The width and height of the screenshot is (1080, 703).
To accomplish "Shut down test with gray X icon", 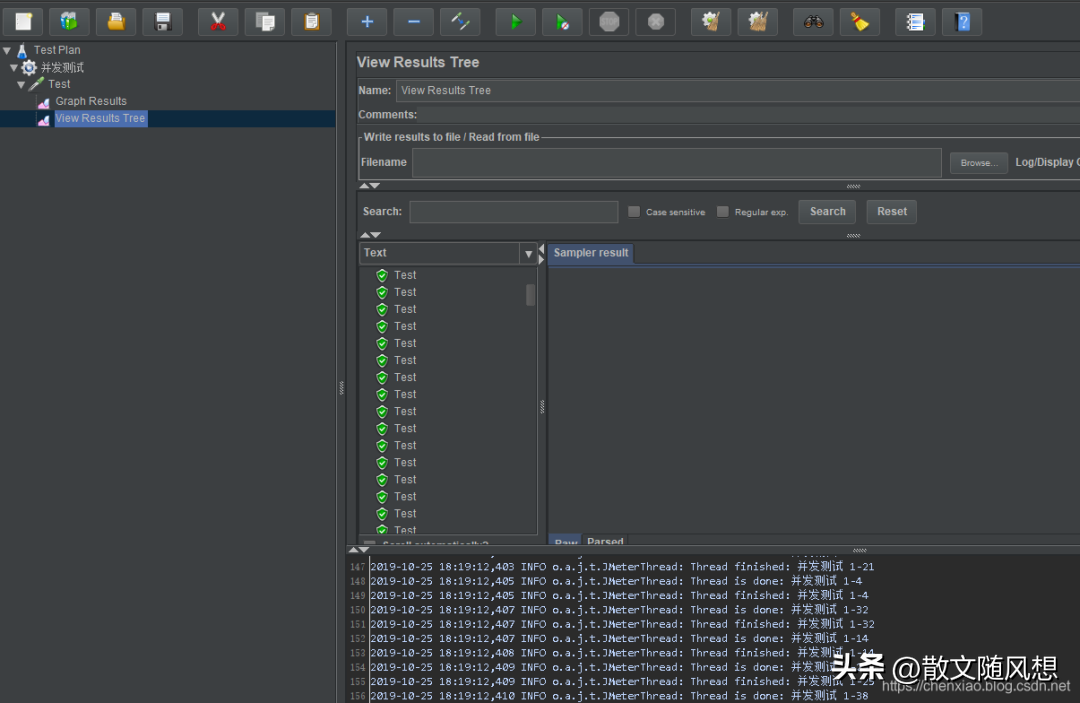I will (656, 22).
